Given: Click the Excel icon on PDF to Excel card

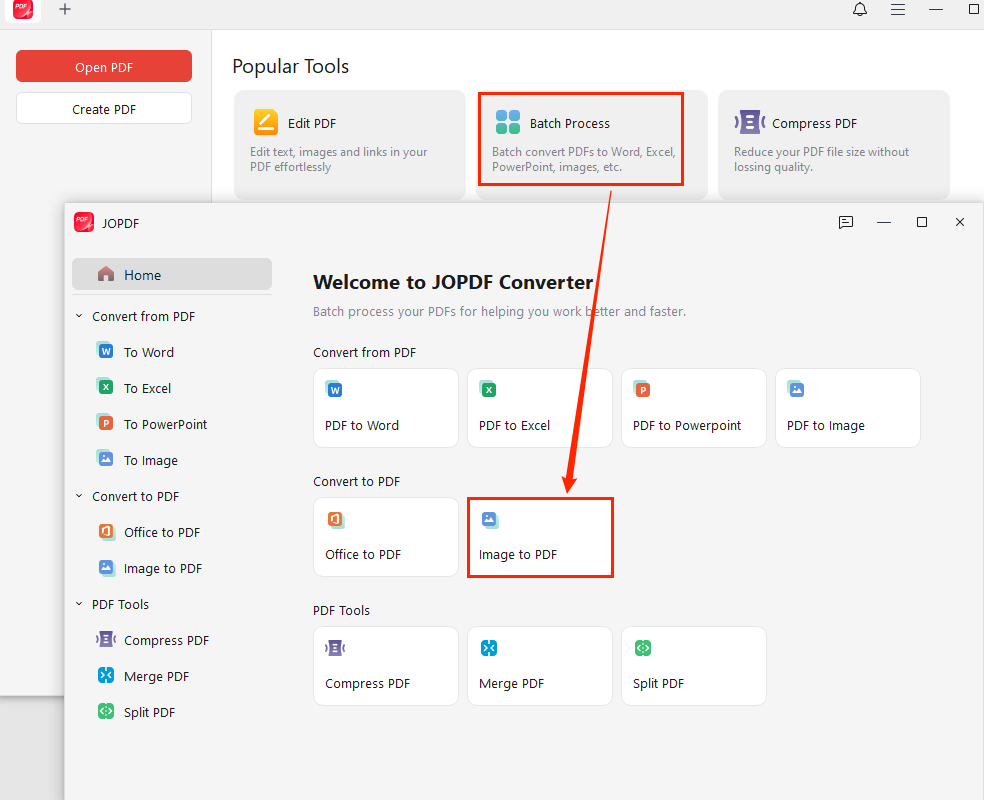Looking at the screenshot, I should (488, 390).
